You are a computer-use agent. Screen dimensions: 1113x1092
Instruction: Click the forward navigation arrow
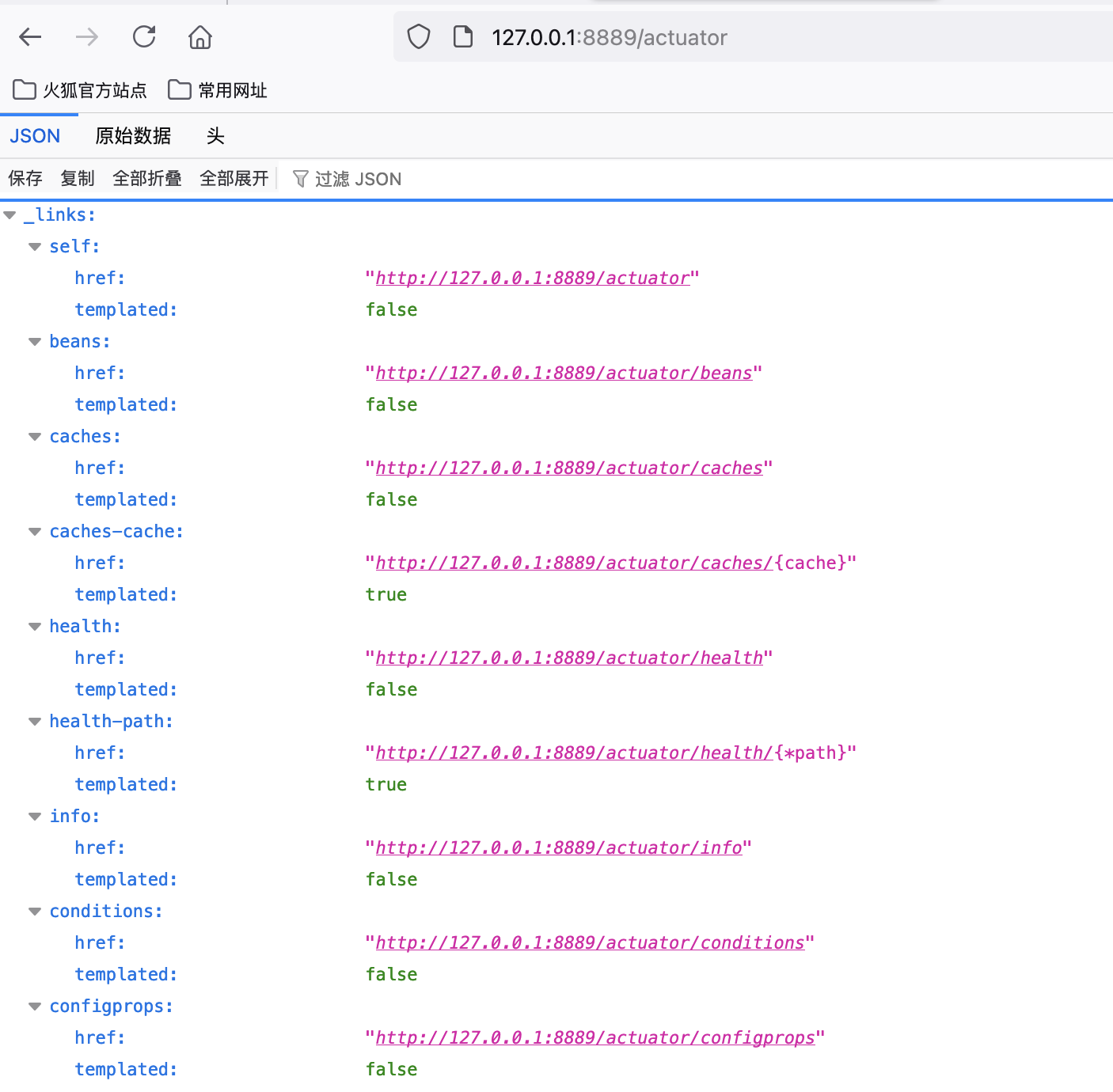coord(87,37)
